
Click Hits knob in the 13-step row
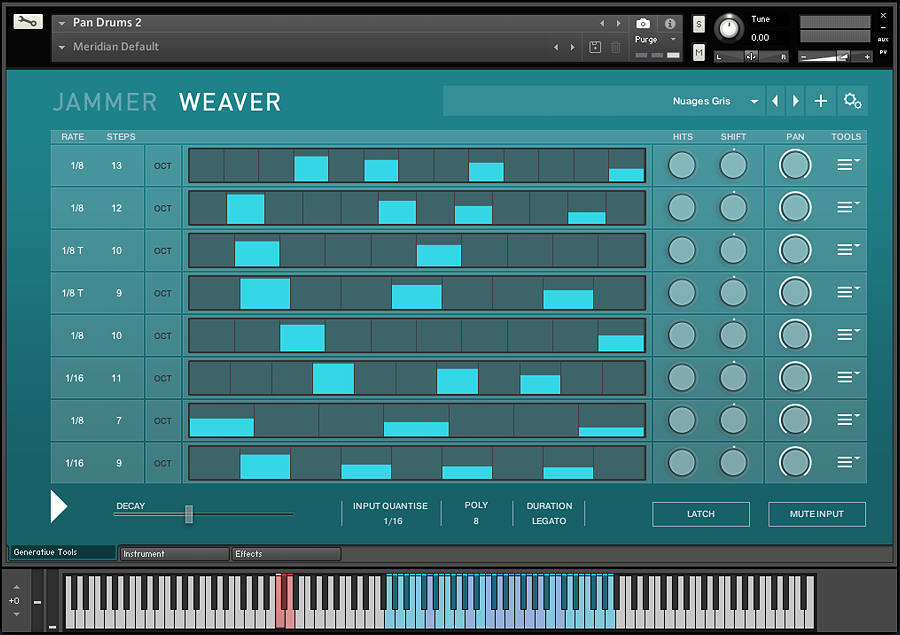[682, 165]
